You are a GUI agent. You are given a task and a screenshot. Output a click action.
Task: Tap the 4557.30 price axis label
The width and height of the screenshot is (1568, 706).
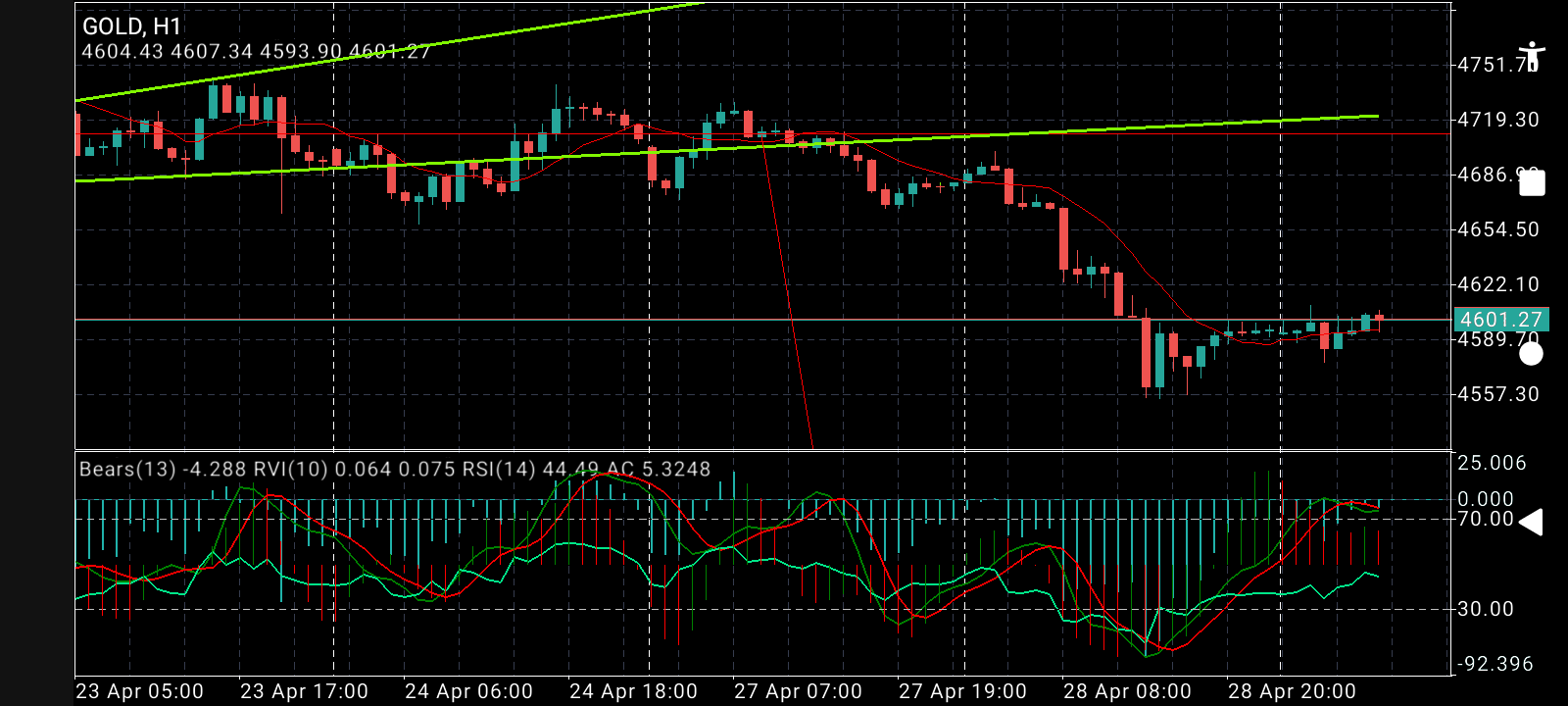click(1498, 394)
